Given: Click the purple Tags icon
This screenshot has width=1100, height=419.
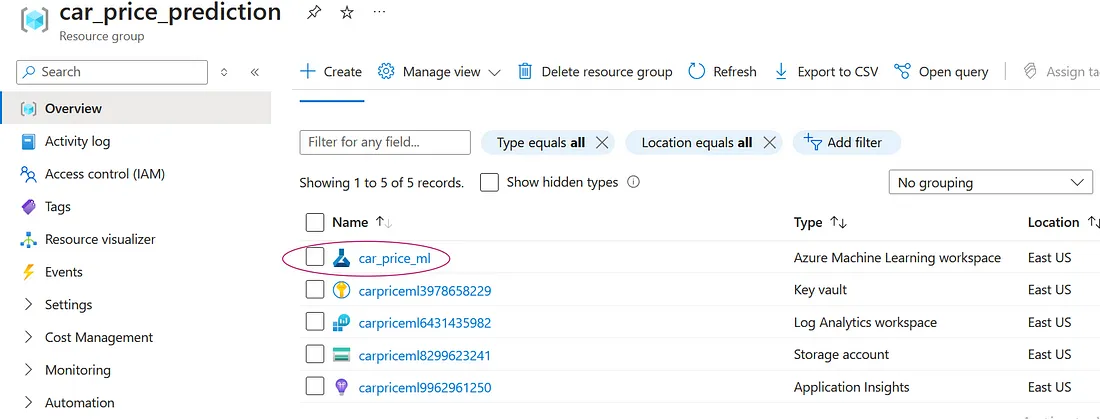Looking at the screenshot, I should (28, 206).
